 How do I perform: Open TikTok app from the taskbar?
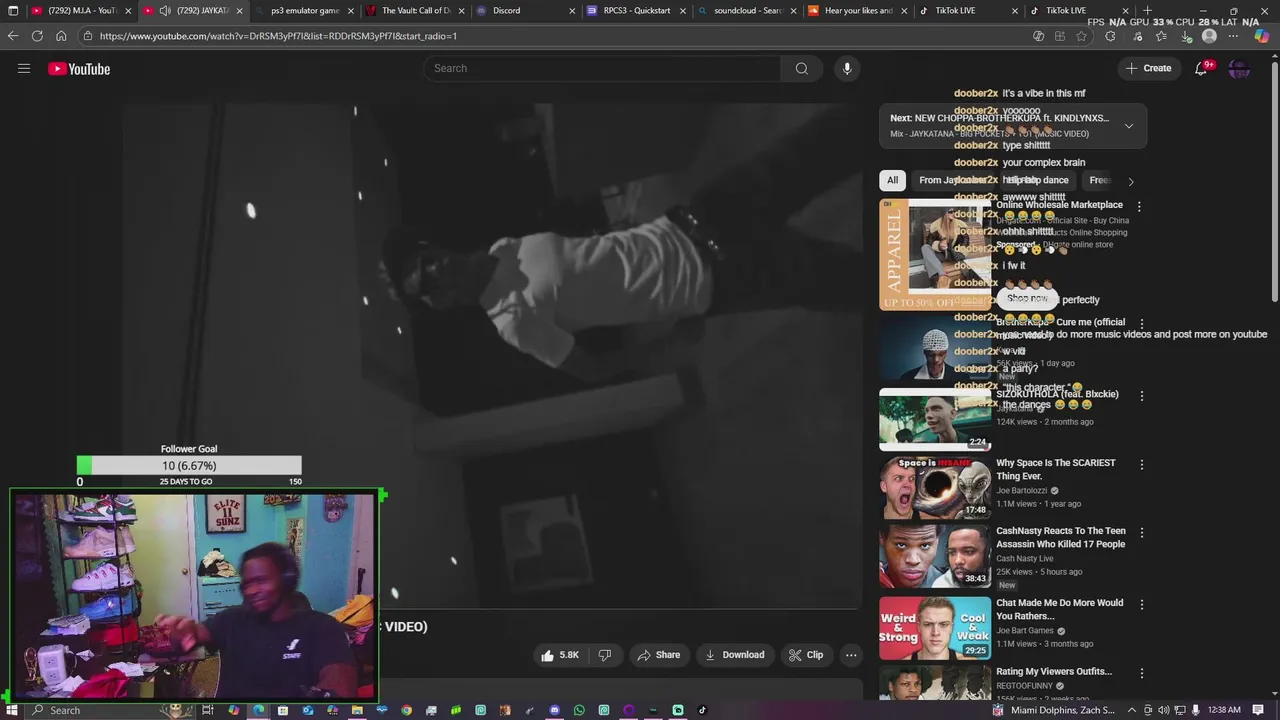coord(702,710)
